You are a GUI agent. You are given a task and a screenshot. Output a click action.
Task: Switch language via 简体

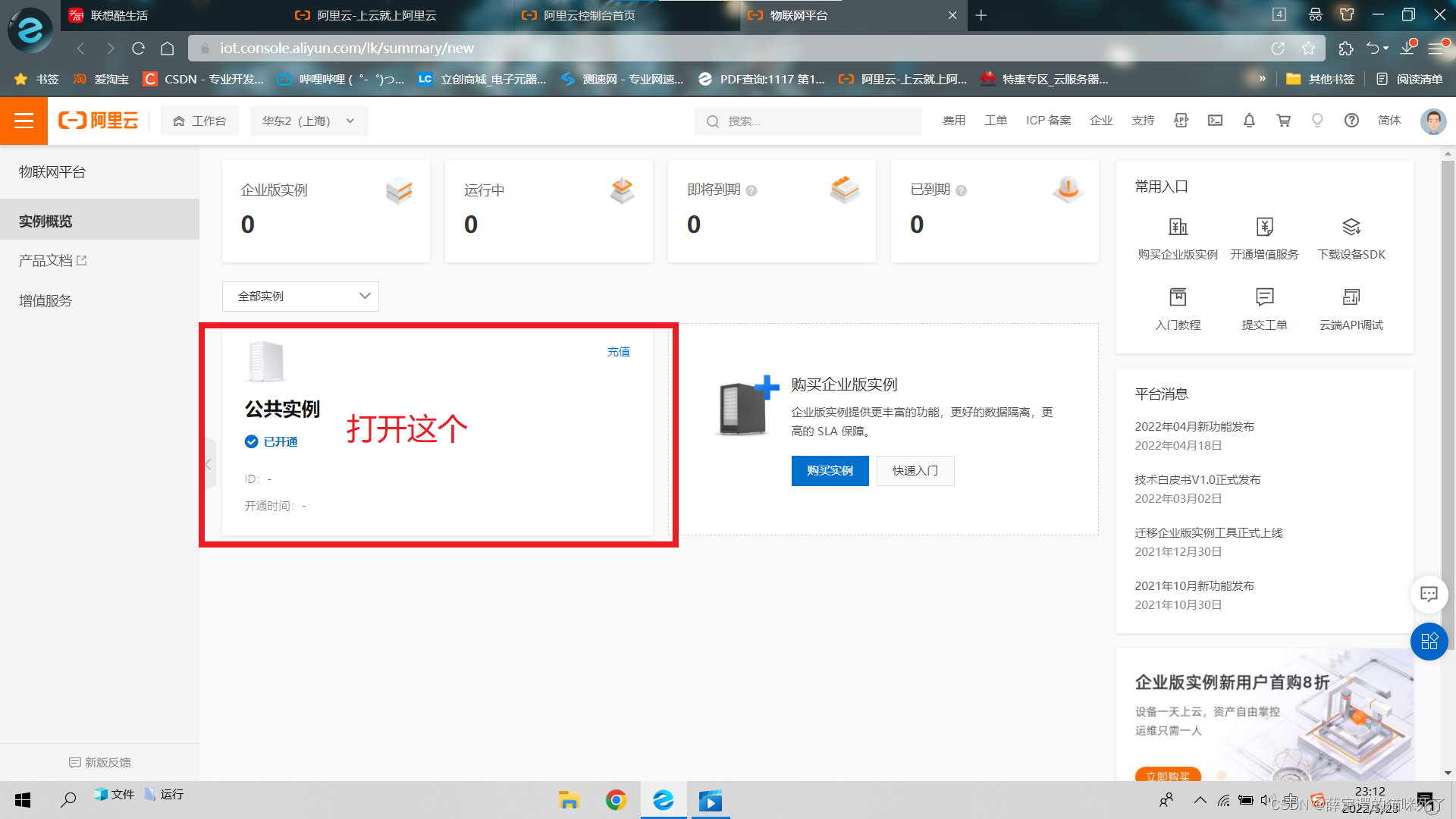(1389, 121)
